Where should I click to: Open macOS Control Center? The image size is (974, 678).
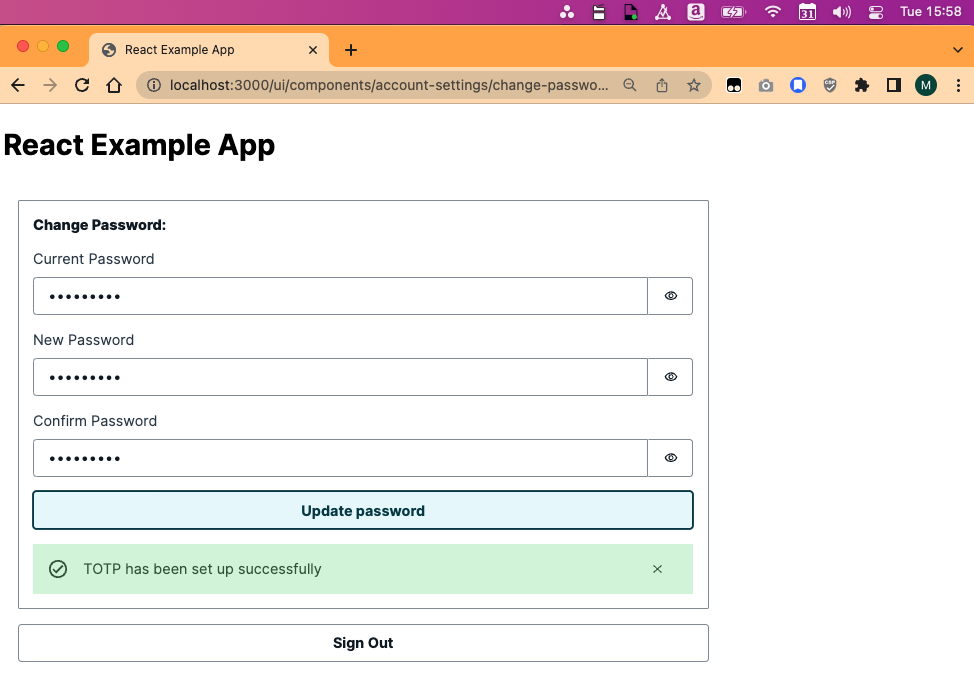[x=876, y=12]
